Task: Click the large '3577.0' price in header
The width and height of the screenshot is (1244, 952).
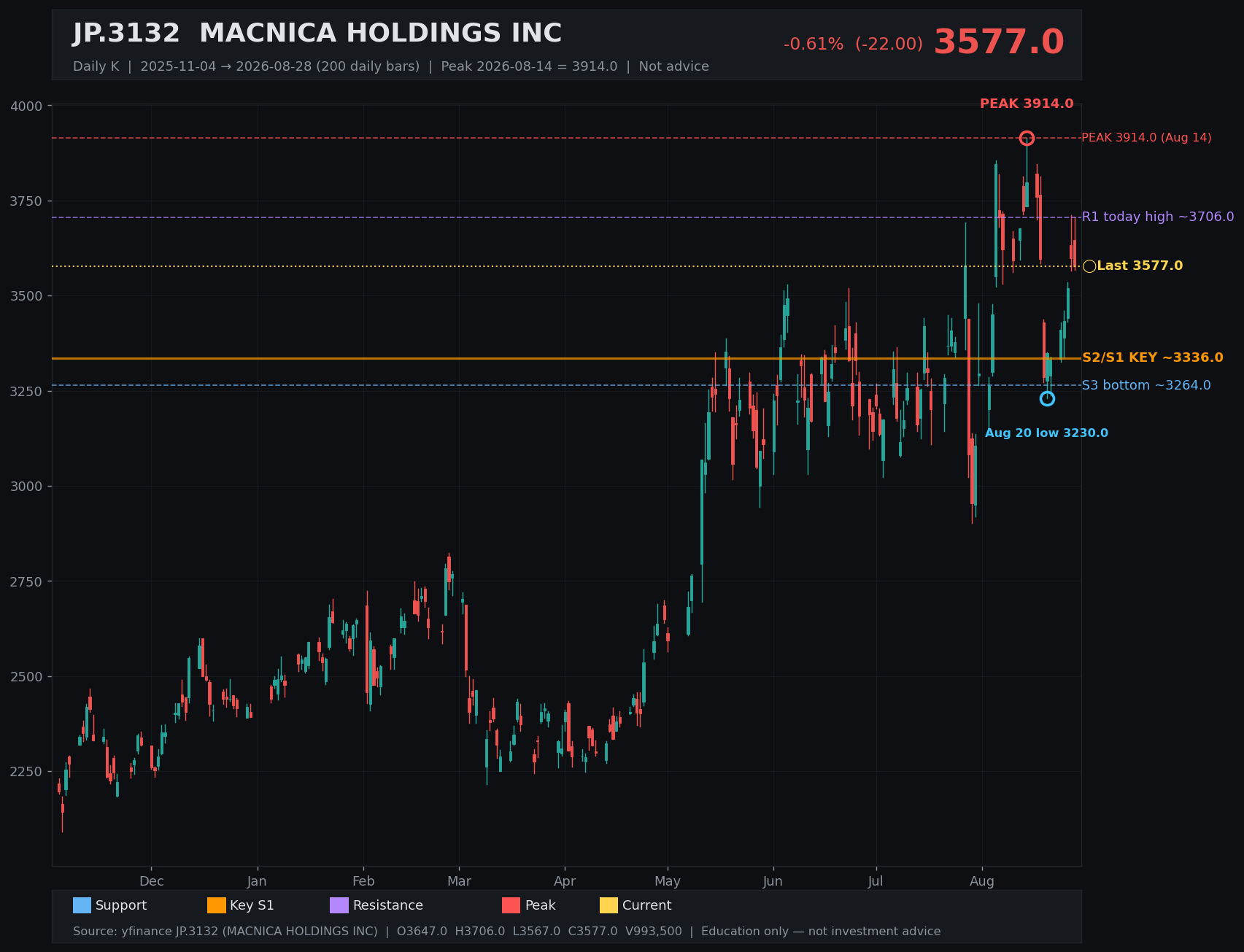Action: click(x=999, y=42)
